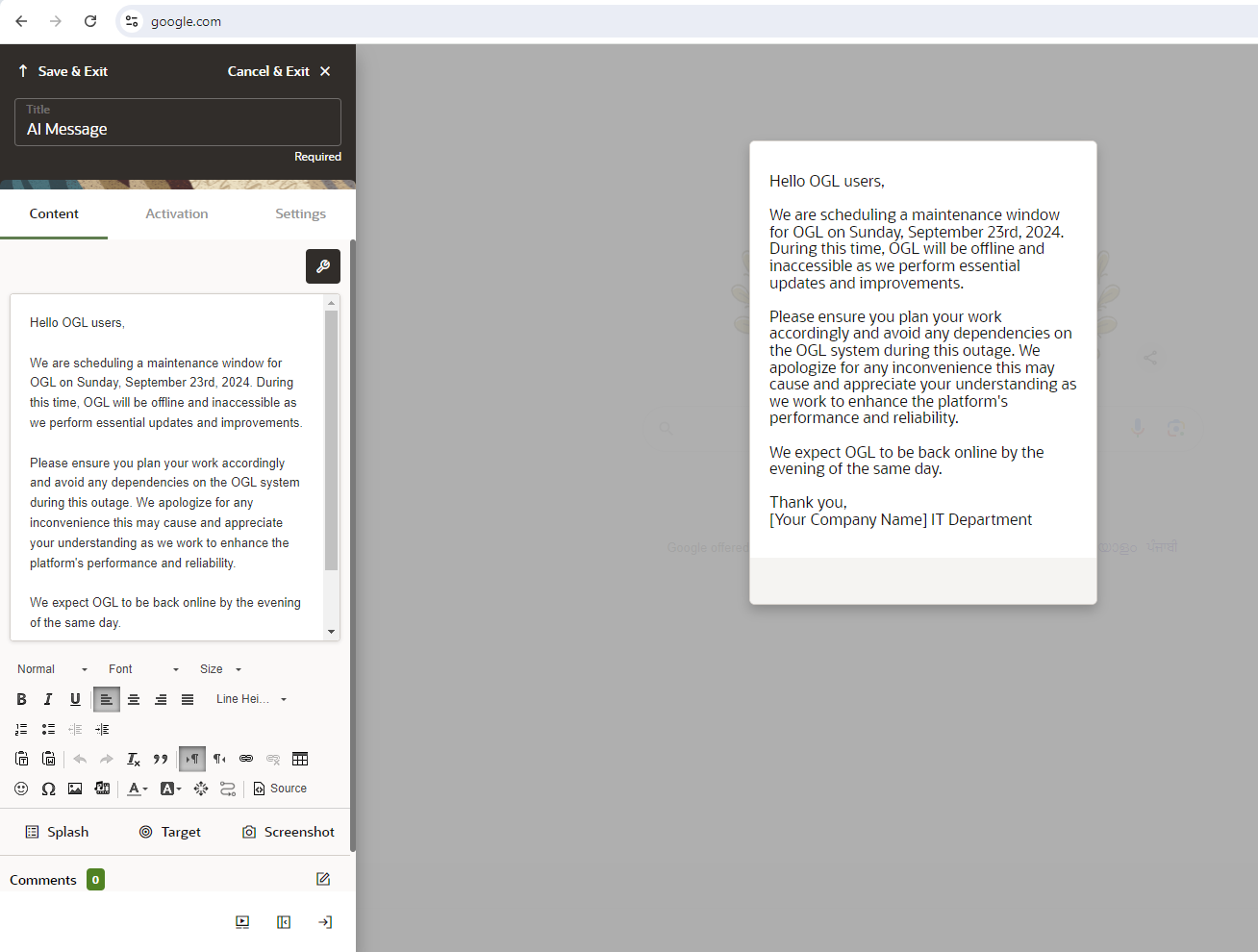Screen dimensions: 1258x952
Task: Reload the browser page
Action: click(90, 21)
